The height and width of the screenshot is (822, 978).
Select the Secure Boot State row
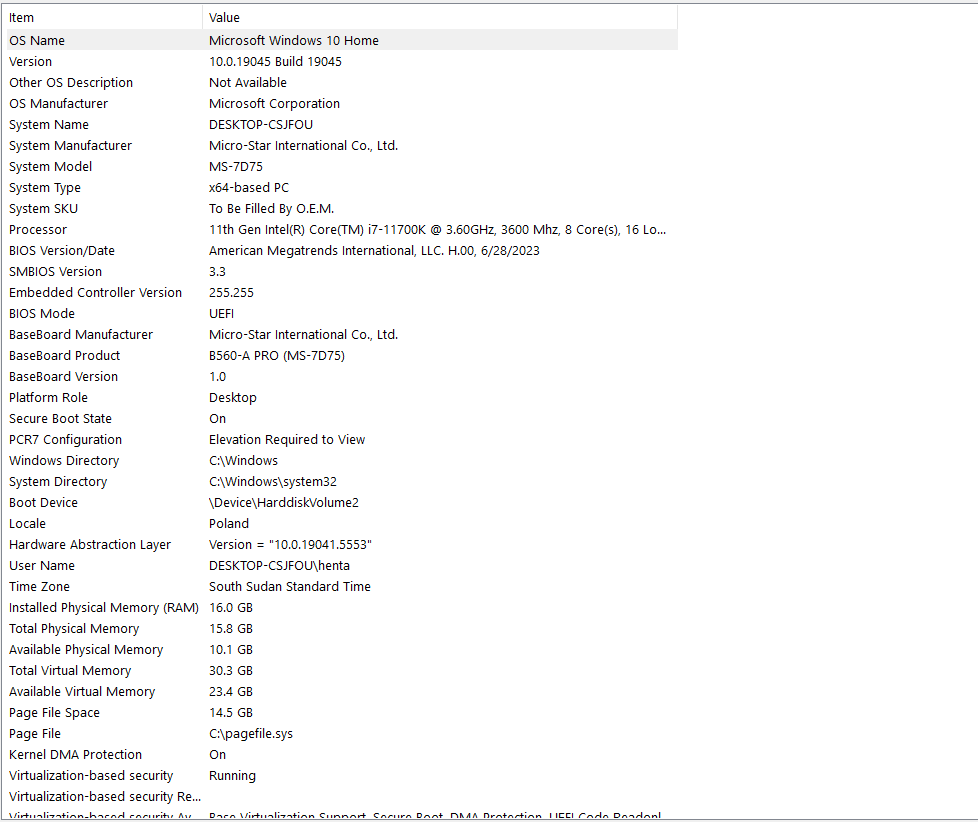pos(342,418)
